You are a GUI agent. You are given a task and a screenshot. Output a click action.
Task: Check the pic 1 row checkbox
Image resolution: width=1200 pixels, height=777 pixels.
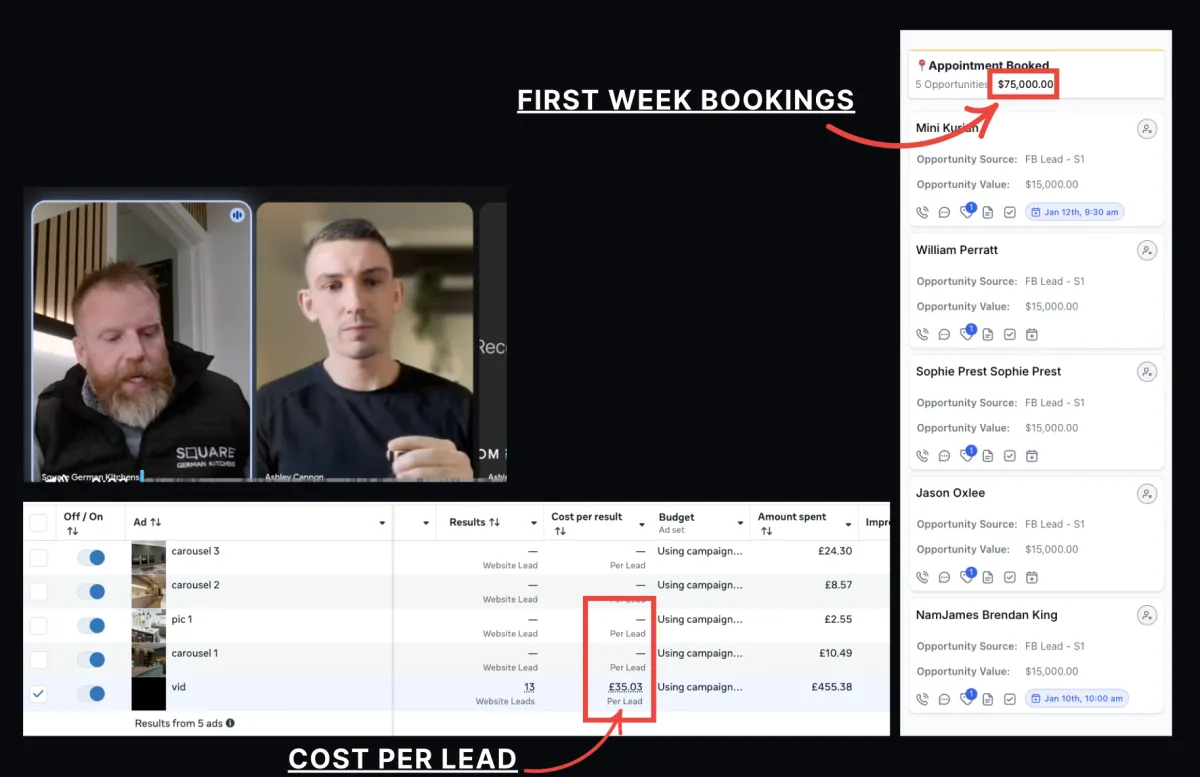(38, 626)
